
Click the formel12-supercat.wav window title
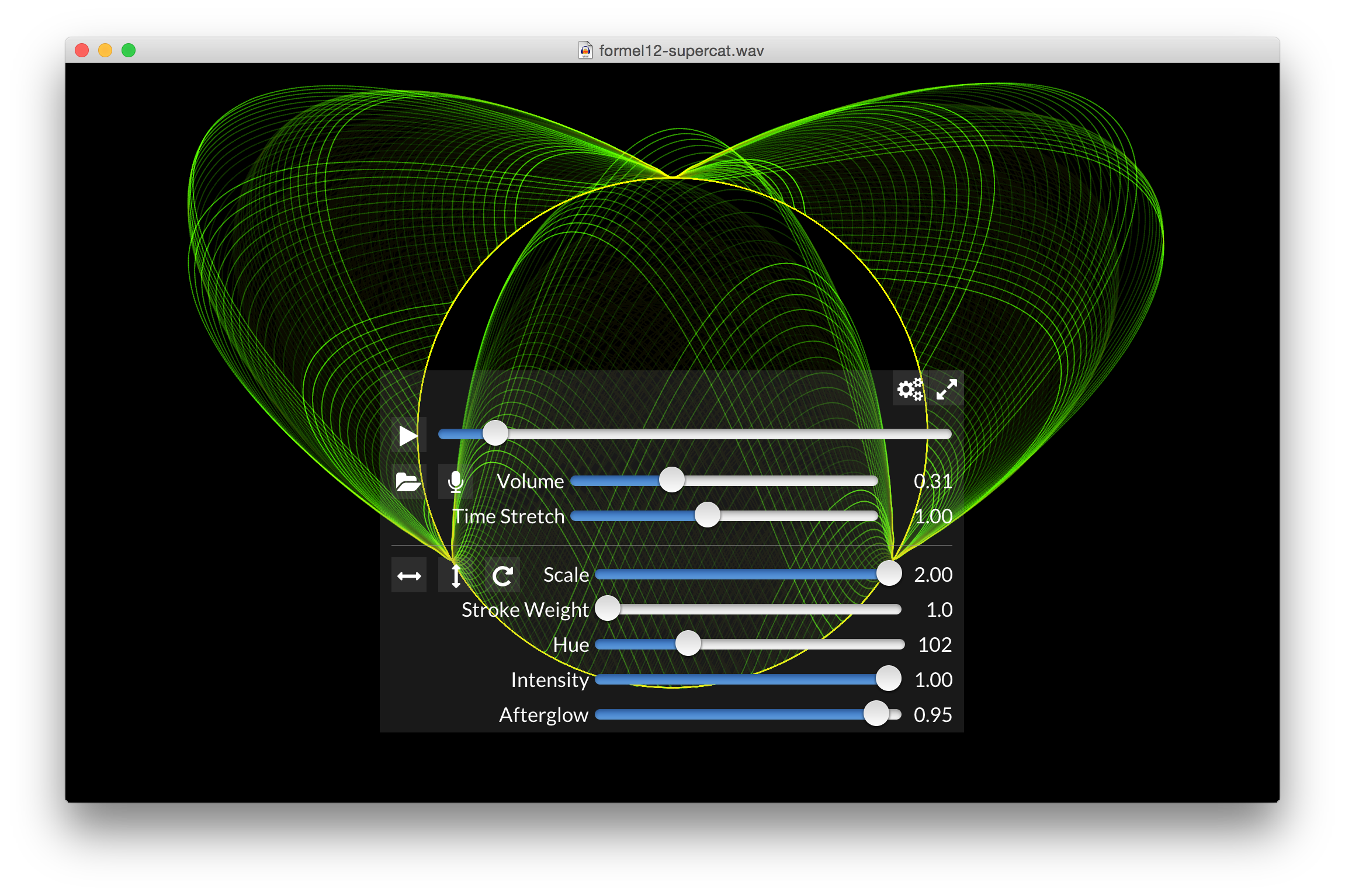681,51
